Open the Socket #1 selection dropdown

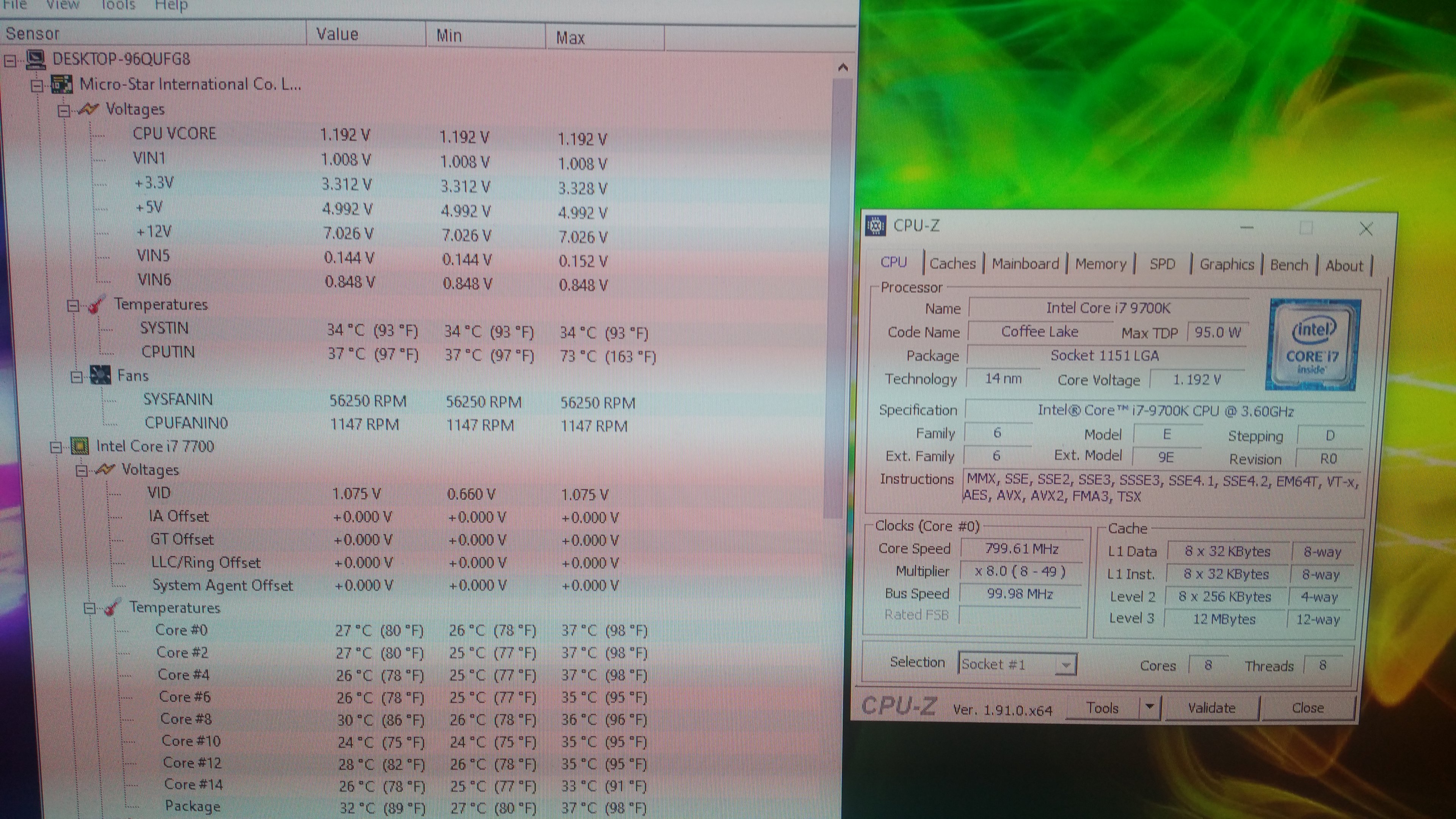tap(1065, 665)
